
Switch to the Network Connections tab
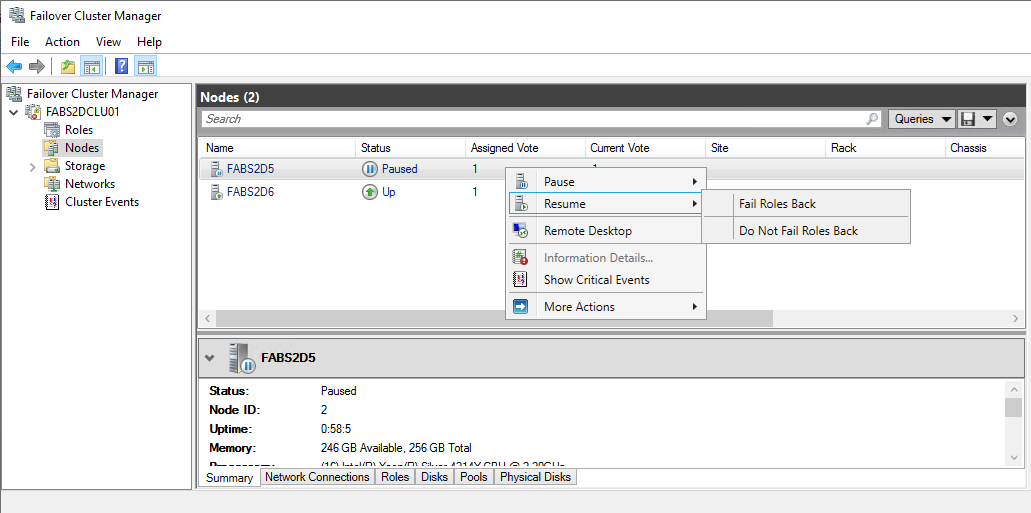317,478
